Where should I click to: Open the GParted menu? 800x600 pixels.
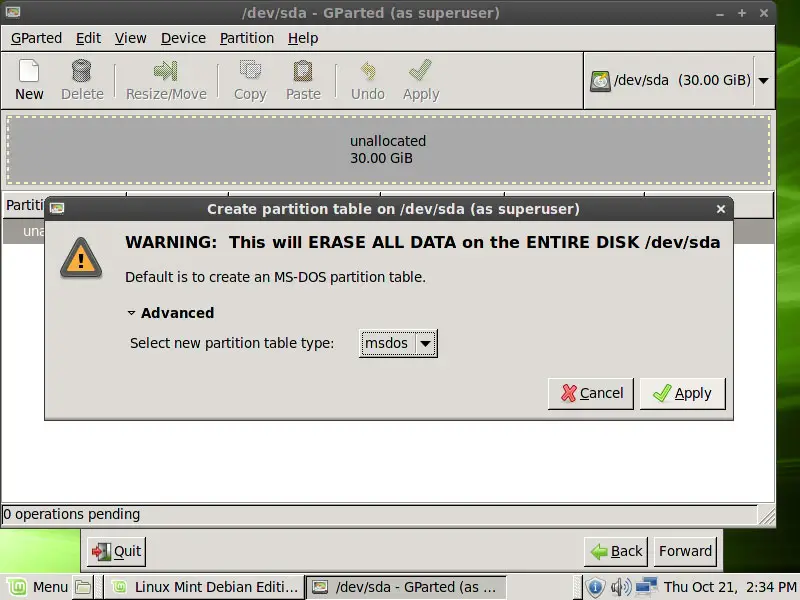(36, 38)
